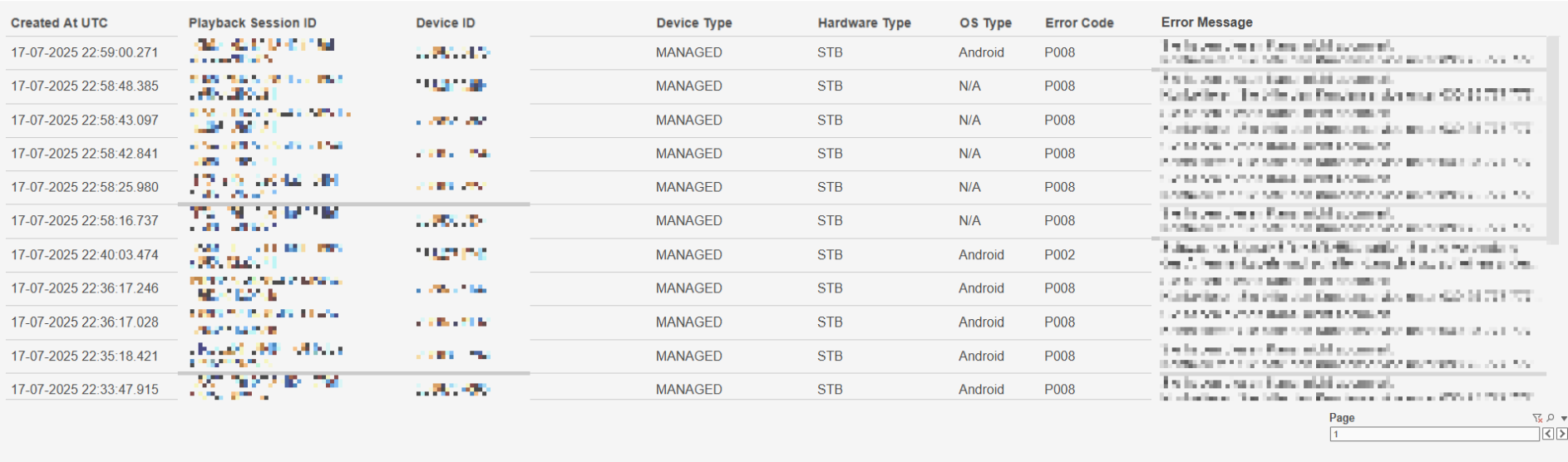Click the 22:59:00.271 timestamp cell

[84, 52]
